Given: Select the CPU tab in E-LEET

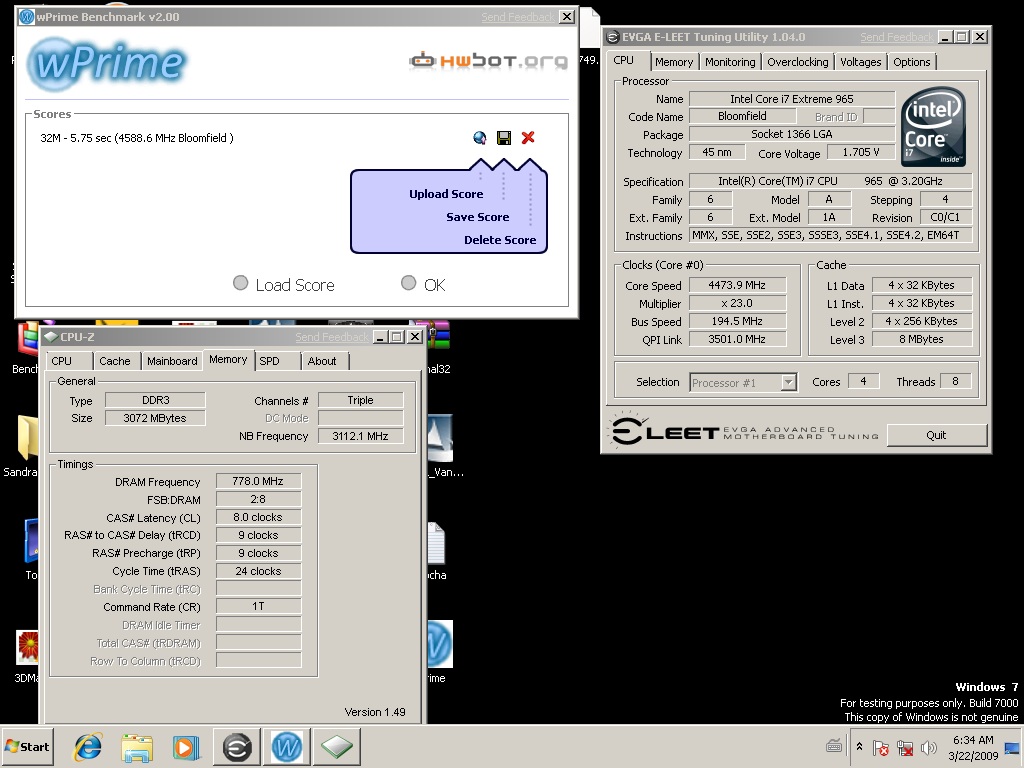Looking at the screenshot, I should 624,60.
